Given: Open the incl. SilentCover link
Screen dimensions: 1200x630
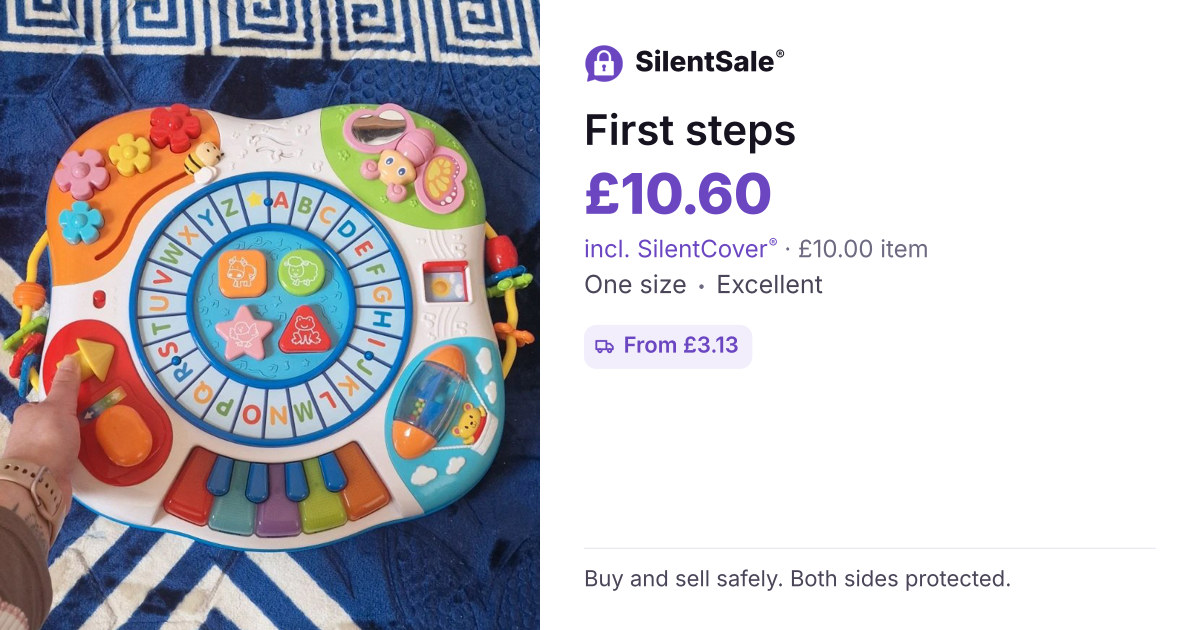Looking at the screenshot, I should coord(681,249).
